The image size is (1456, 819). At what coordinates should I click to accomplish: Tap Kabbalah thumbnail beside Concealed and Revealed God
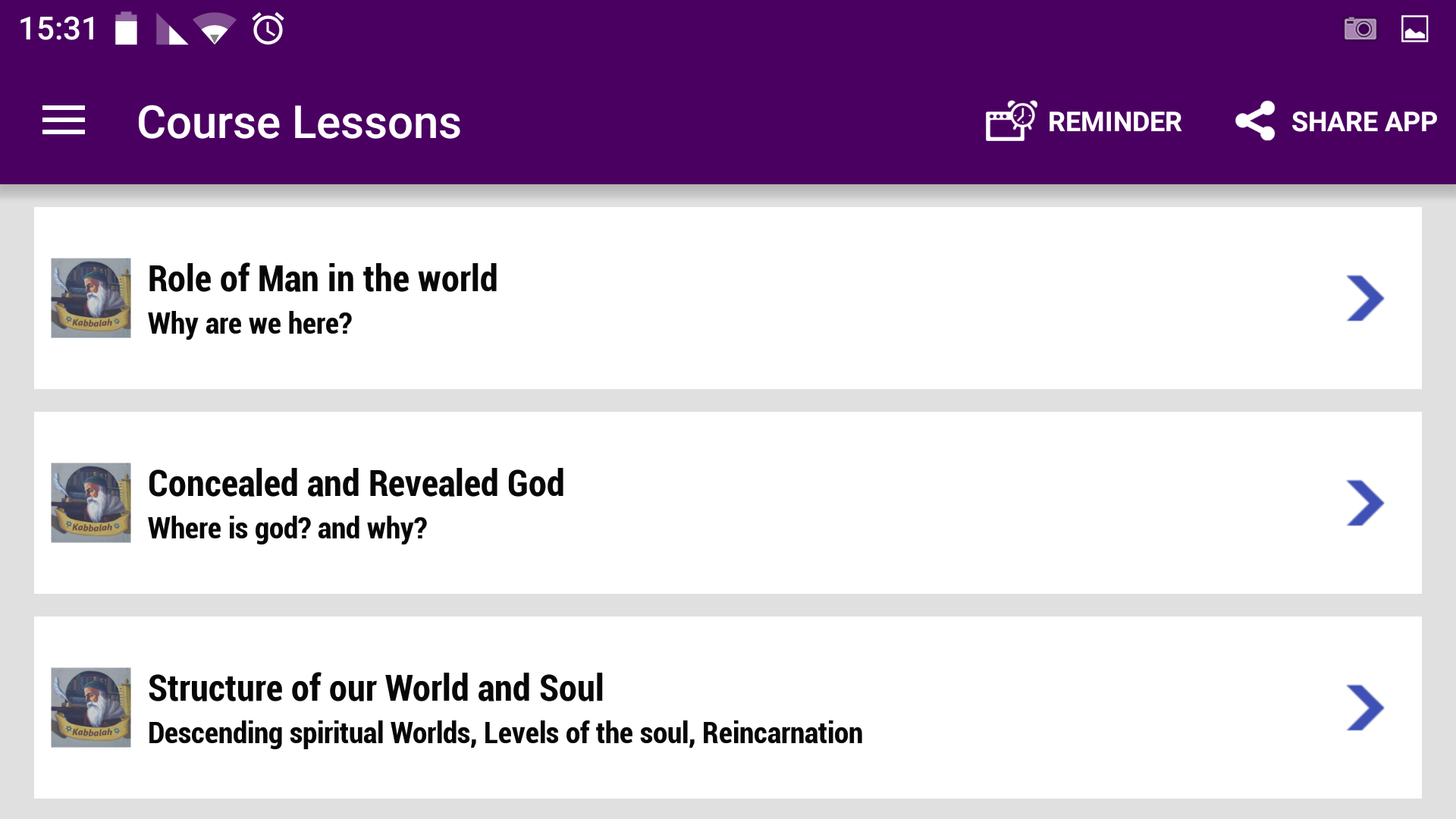pyautogui.click(x=91, y=503)
